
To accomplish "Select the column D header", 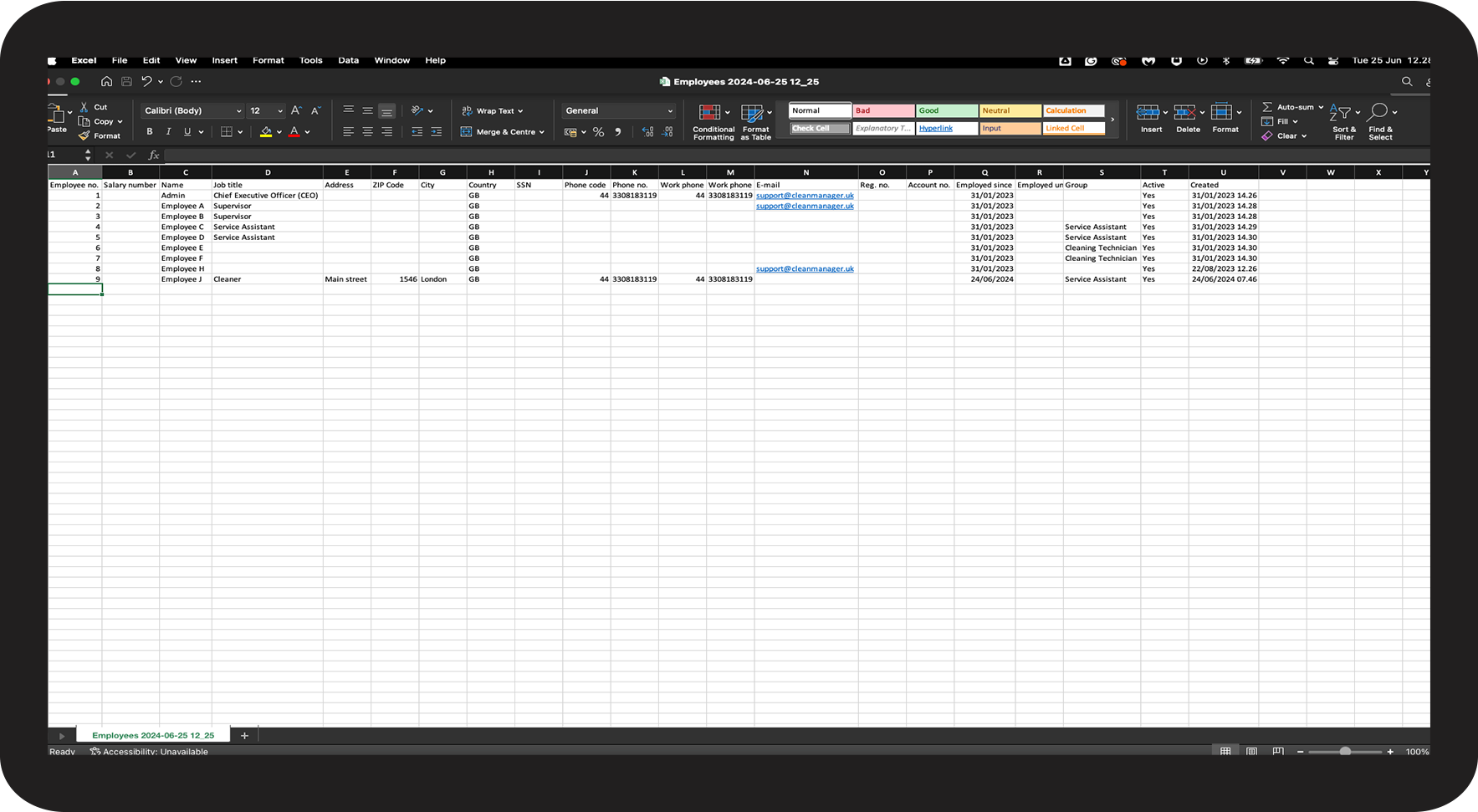I will (268, 172).
